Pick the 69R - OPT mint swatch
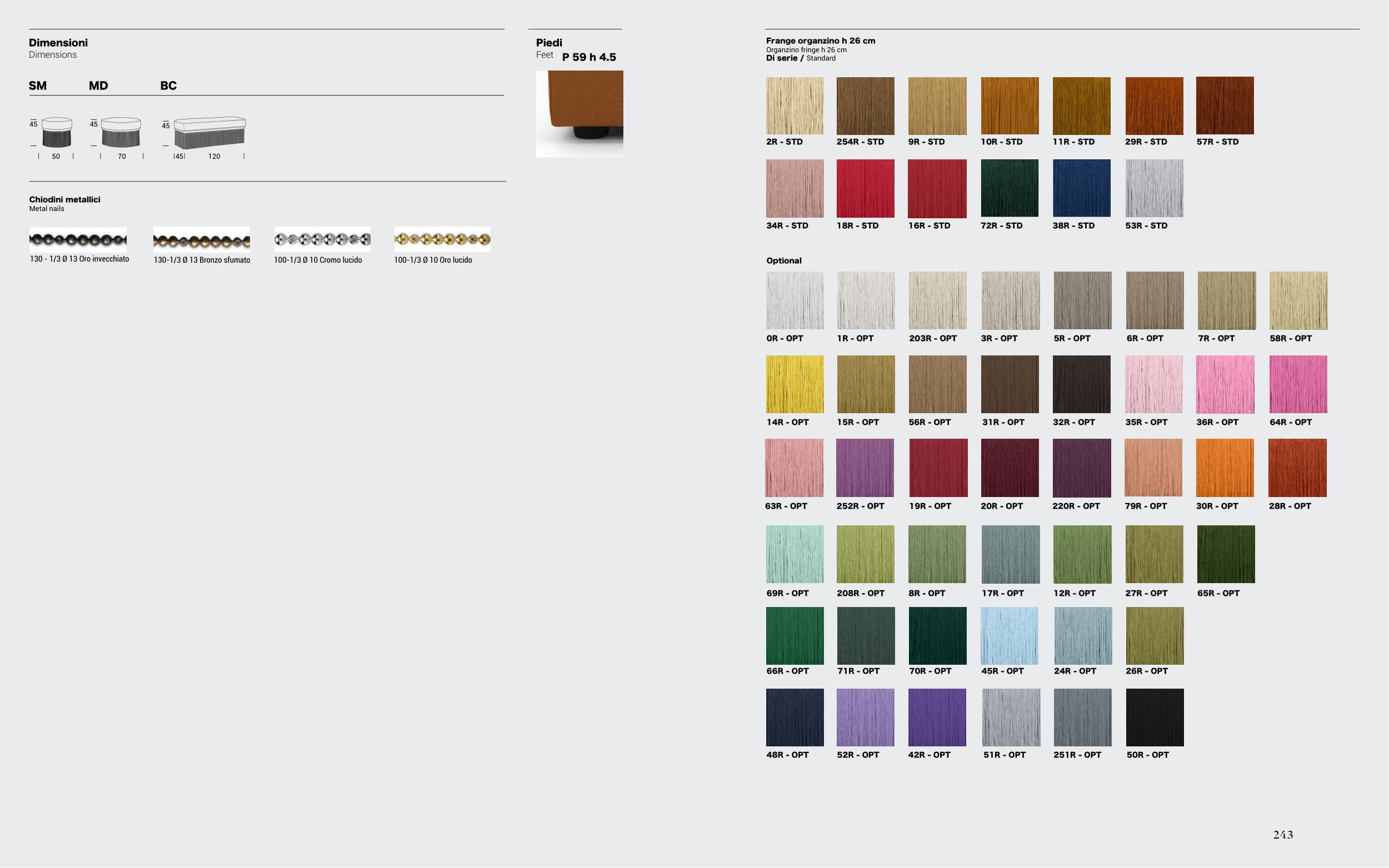 pyautogui.click(x=795, y=554)
